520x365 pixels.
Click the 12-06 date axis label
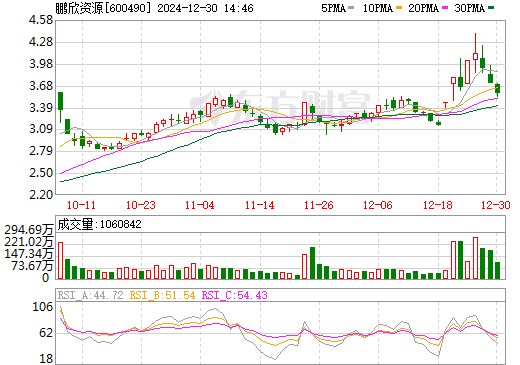coord(378,205)
